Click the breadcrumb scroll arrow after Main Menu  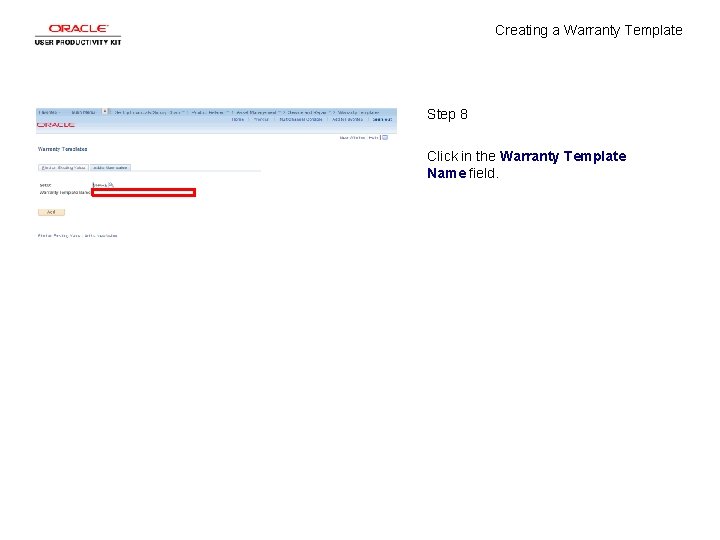point(105,112)
